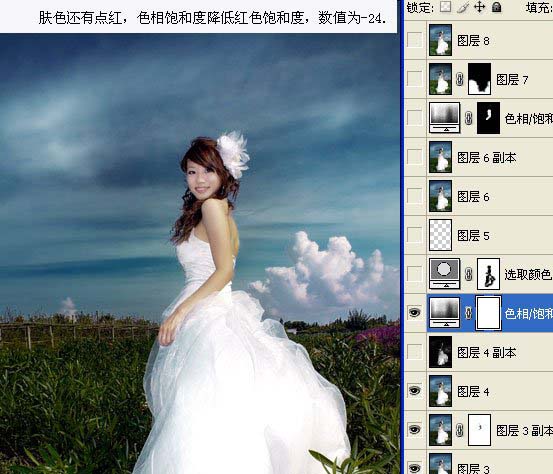The image size is (553, 474).
Task: Select the mask on 选取颜色 layer
Action: point(488,274)
